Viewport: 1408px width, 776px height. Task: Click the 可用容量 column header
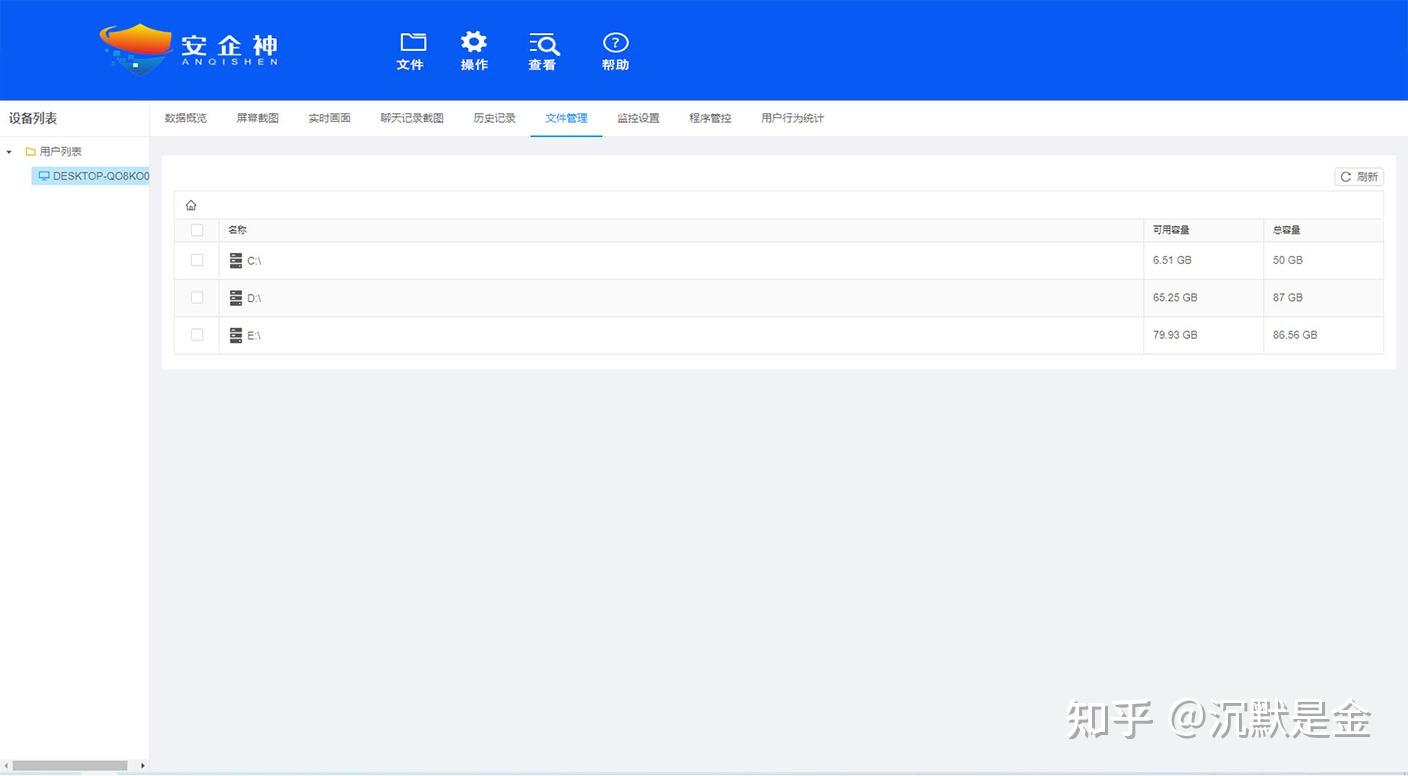click(1171, 230)
